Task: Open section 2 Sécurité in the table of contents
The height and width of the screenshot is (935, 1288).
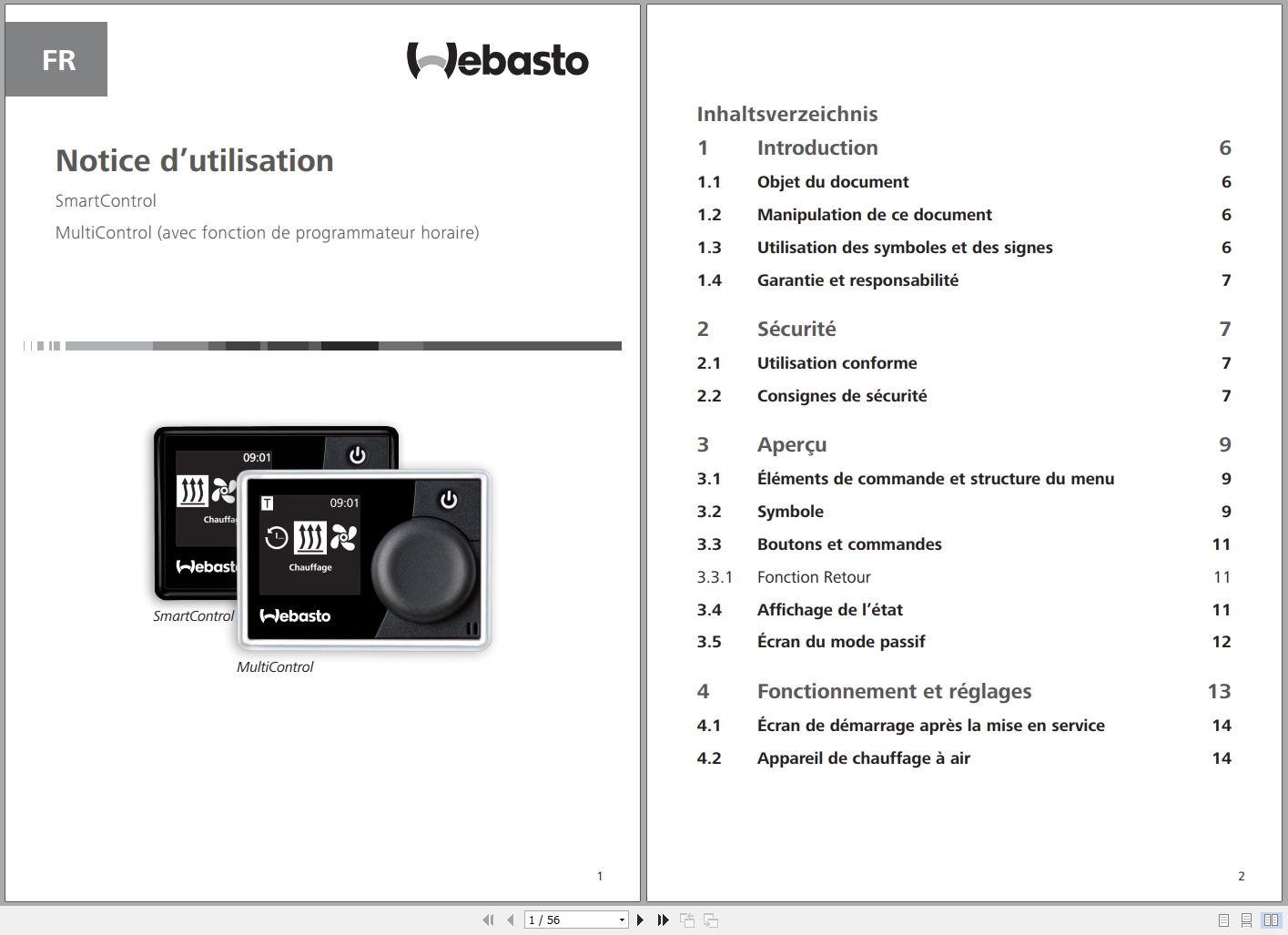Action: click(x=796, y=329)
